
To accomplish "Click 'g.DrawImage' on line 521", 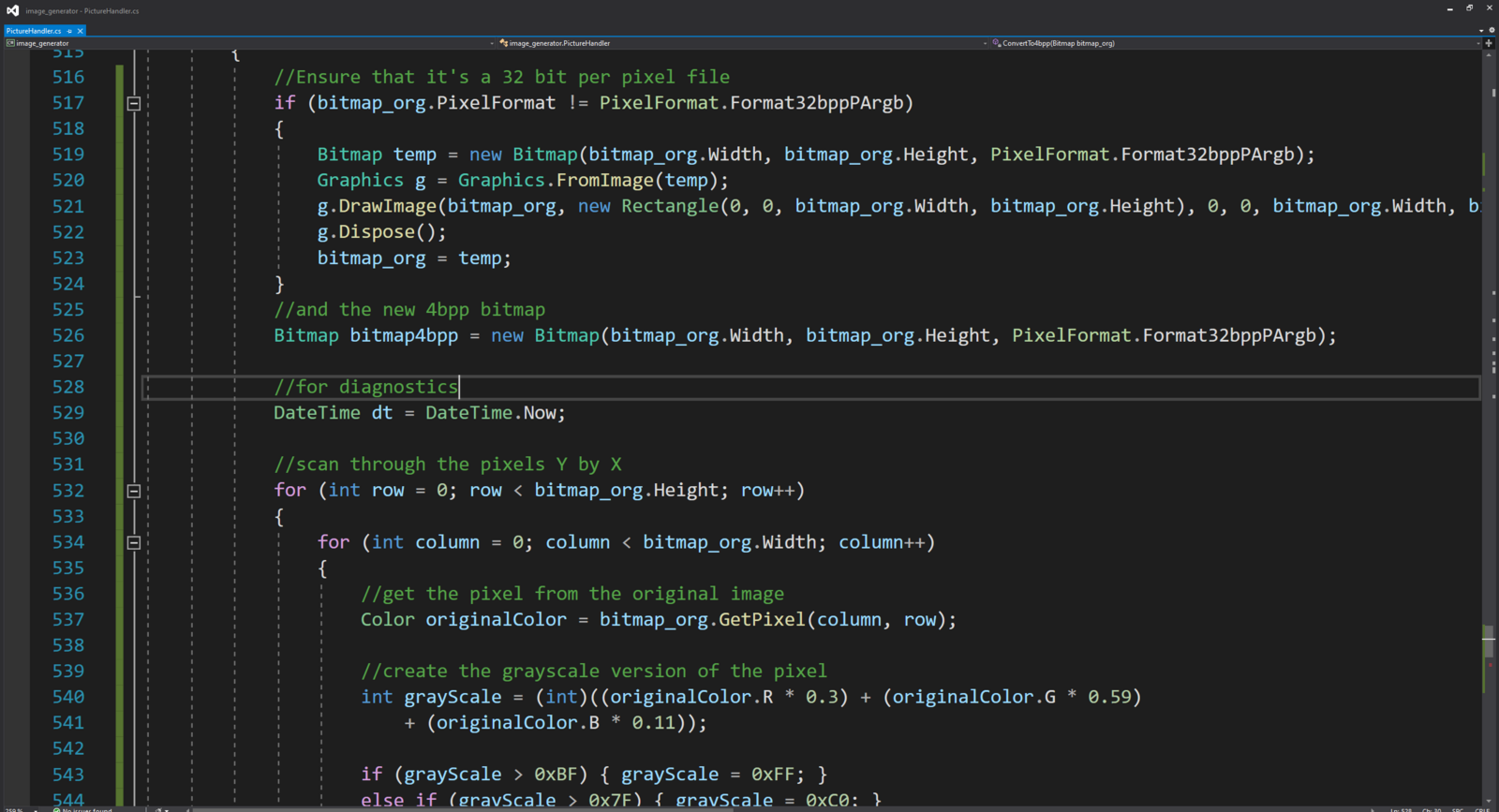I will [x=377, y=206].
